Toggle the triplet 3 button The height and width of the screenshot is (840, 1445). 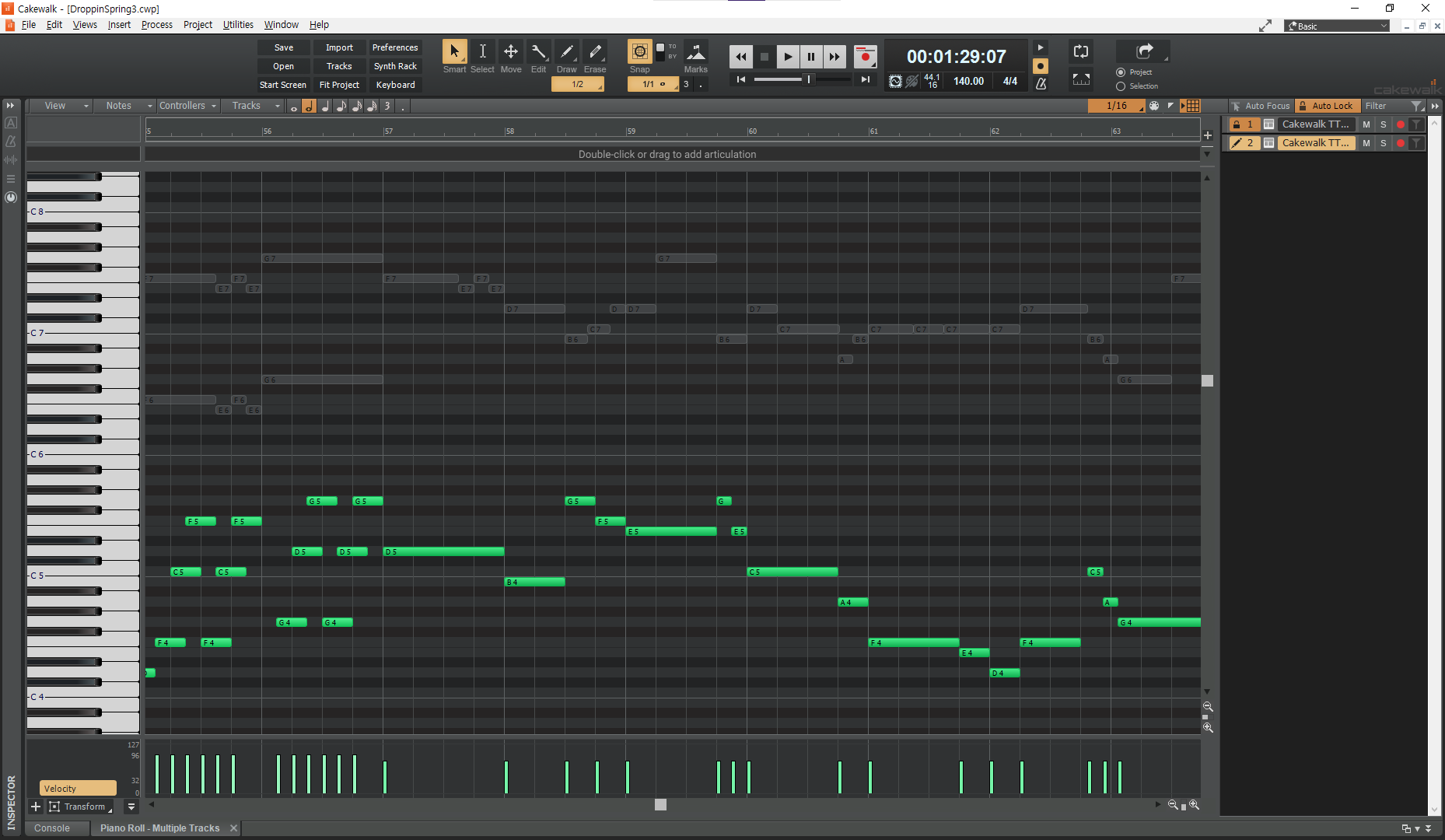tap(387, 107)
